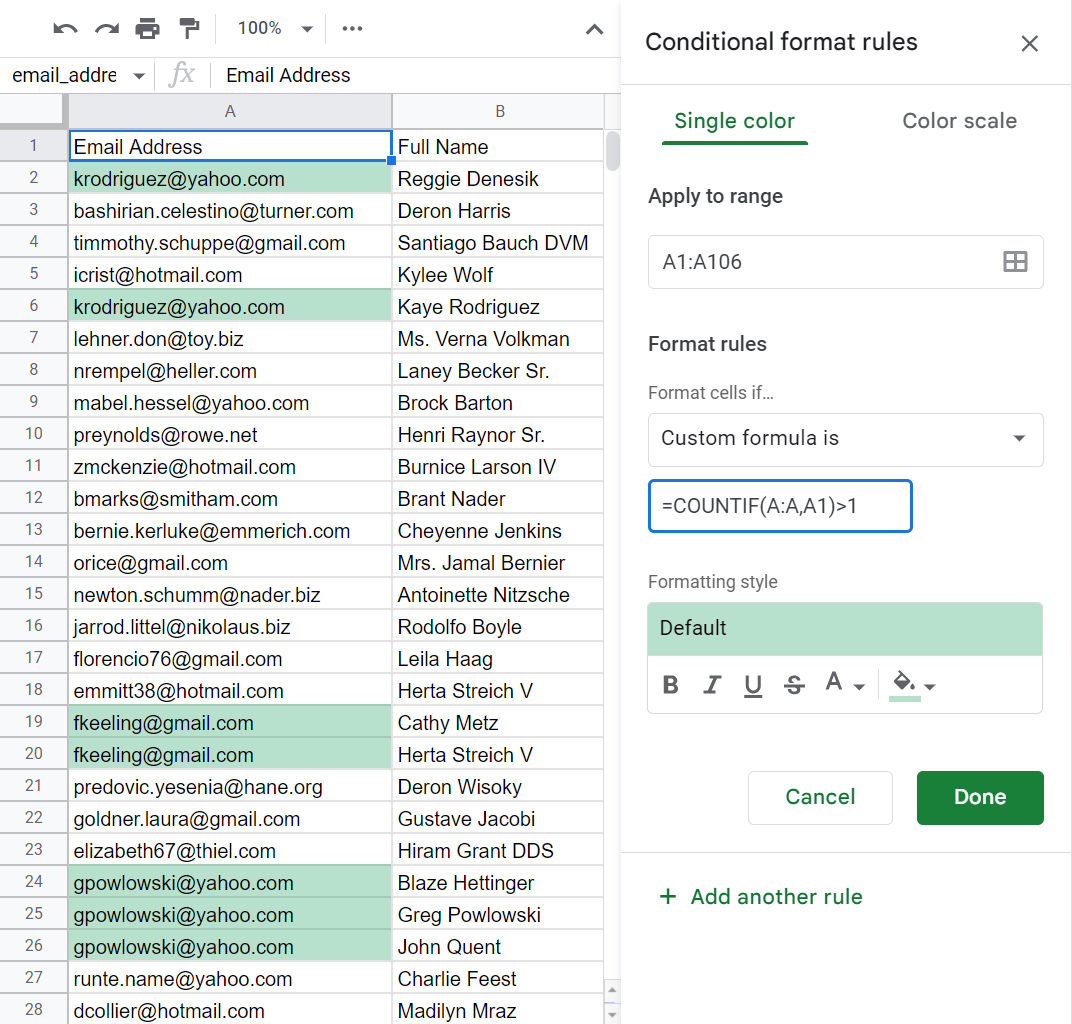Click the COUNTIF custom formula input field
Image resolution: width=1072 pixels, height=1024 pixels.
tap(779, 507)
